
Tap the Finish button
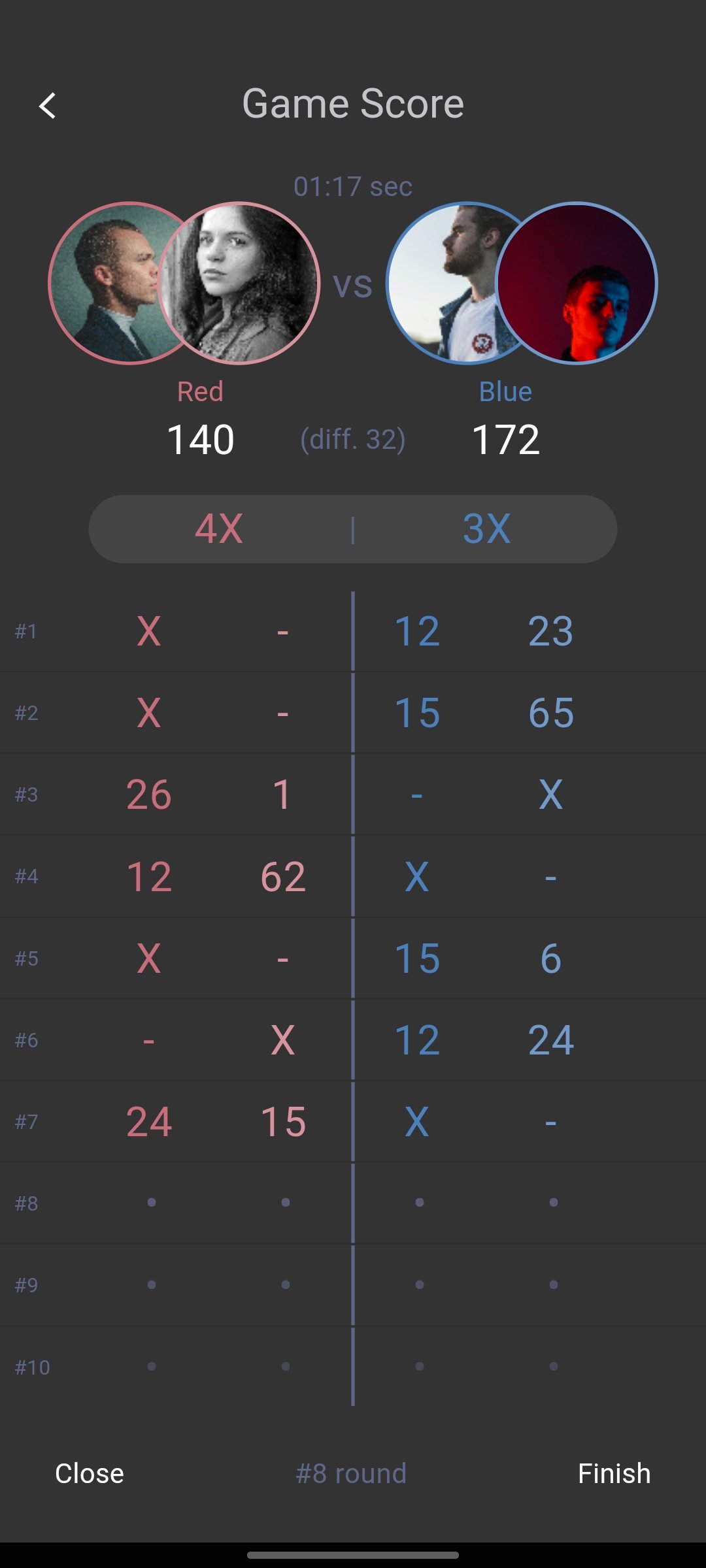pos(614,1473)
